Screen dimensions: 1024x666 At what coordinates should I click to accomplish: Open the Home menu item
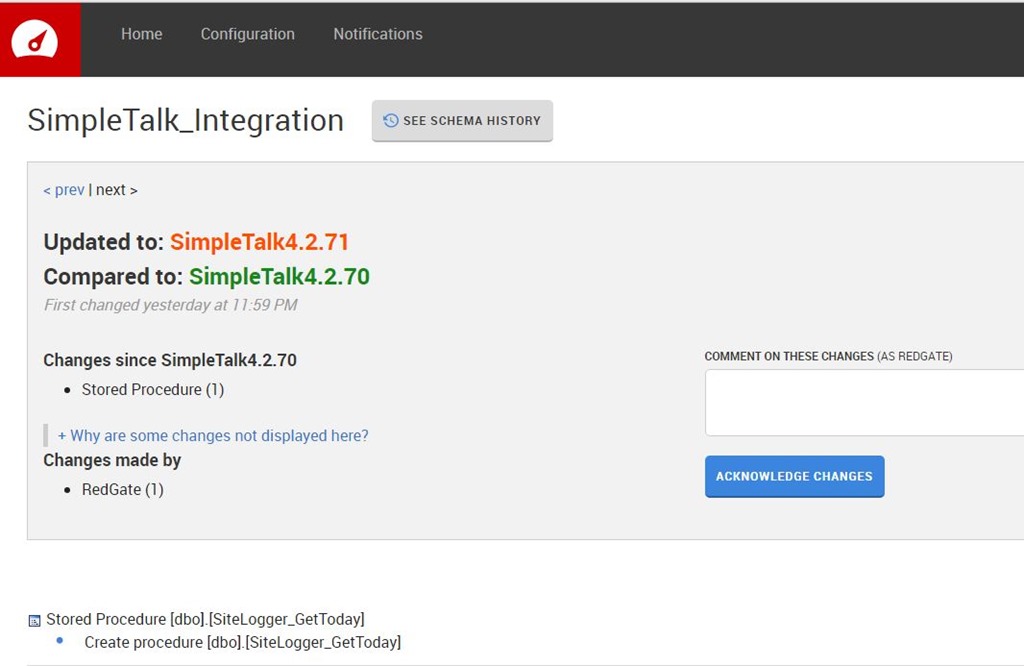(141, 34)
